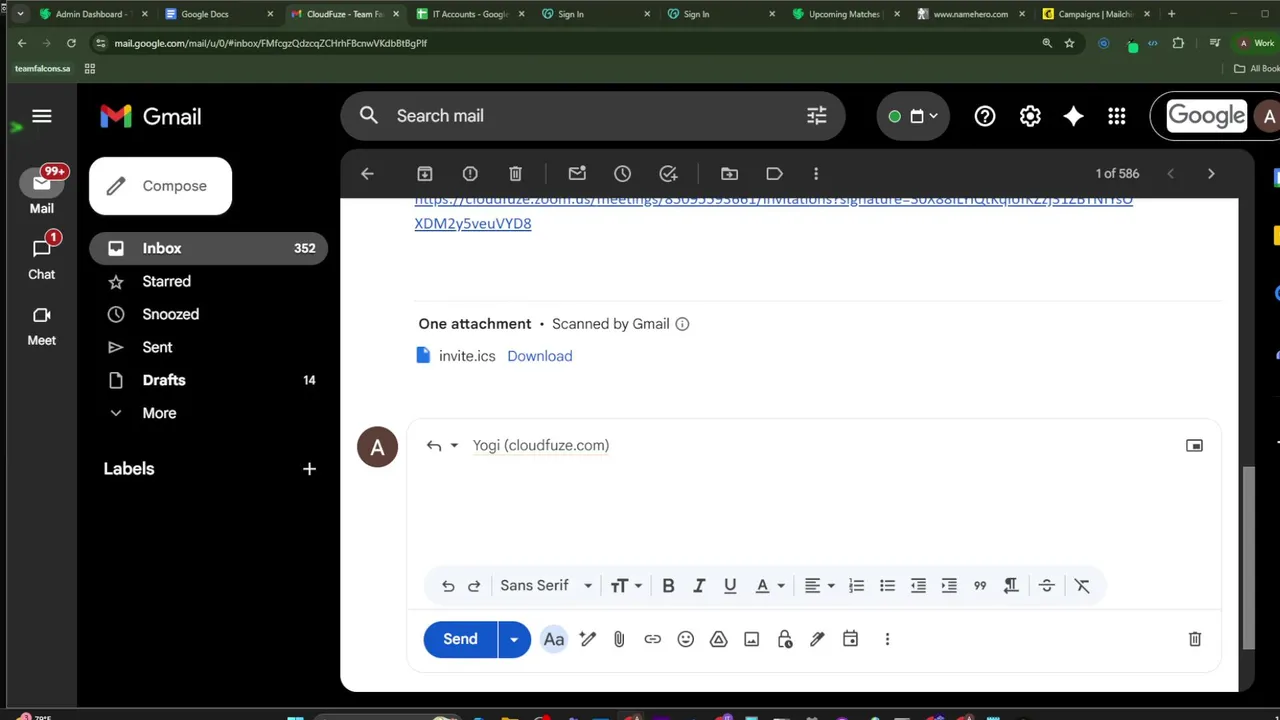The image size is (1280, 720).
Task: Toggle quote block formatting
Action: pos(980,586)
